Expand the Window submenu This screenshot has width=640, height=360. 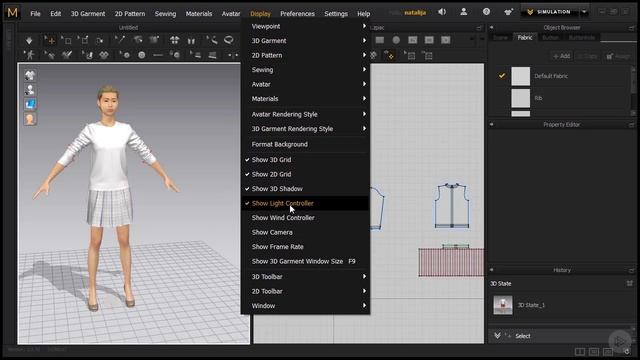click(x=306, y=306)
